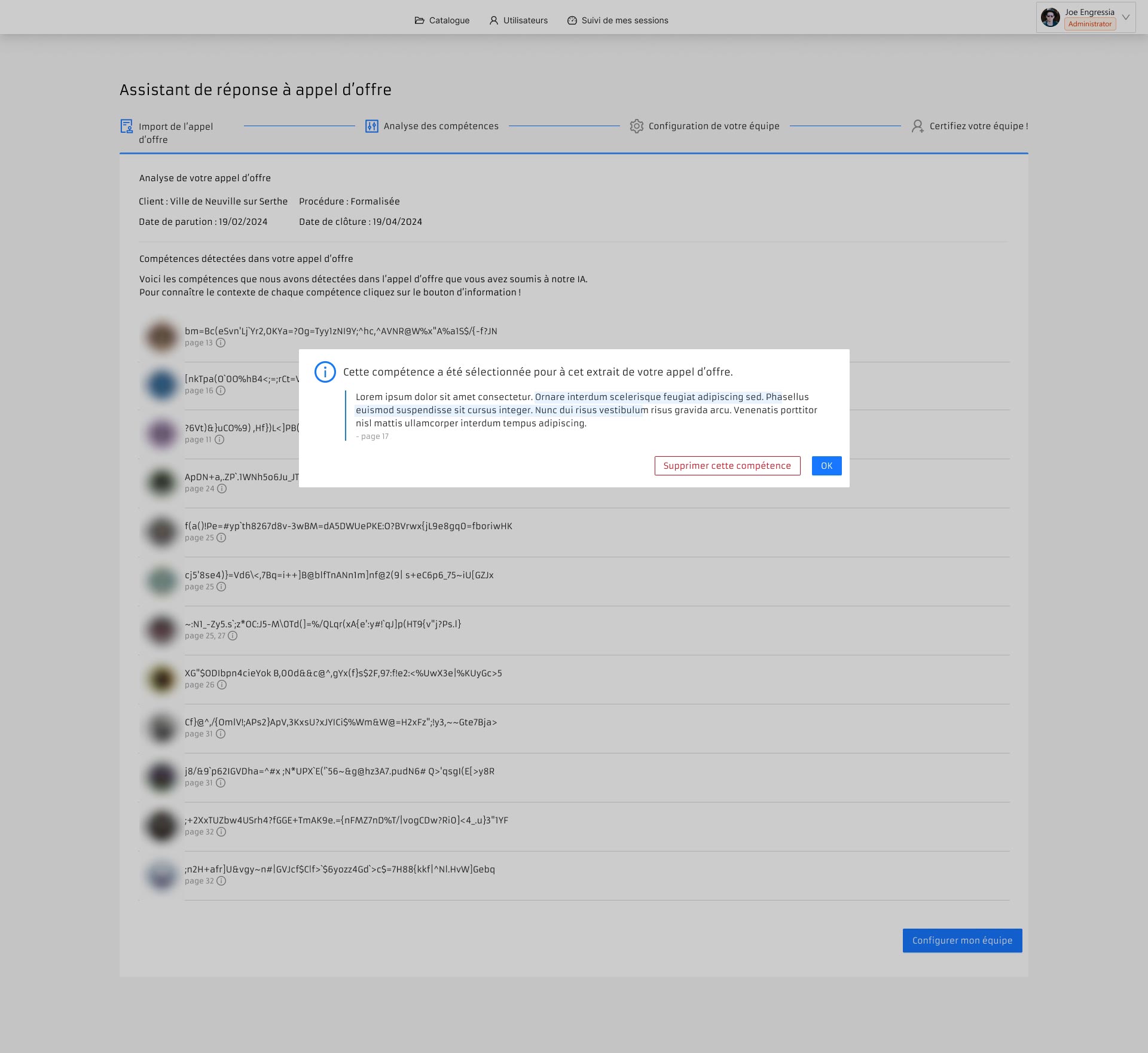The height and width of the screenshot is (1053, 1148).
Task: Click the Configuration de votre équipe gear icon
Action: pyautogui.click(x=637, y=126)
